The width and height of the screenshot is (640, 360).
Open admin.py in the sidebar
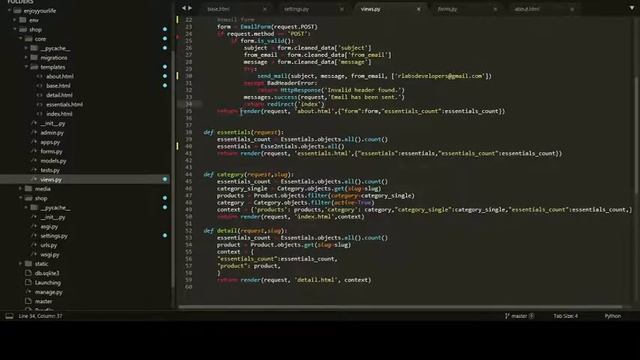pyautogui.click(x=52, y=133)
